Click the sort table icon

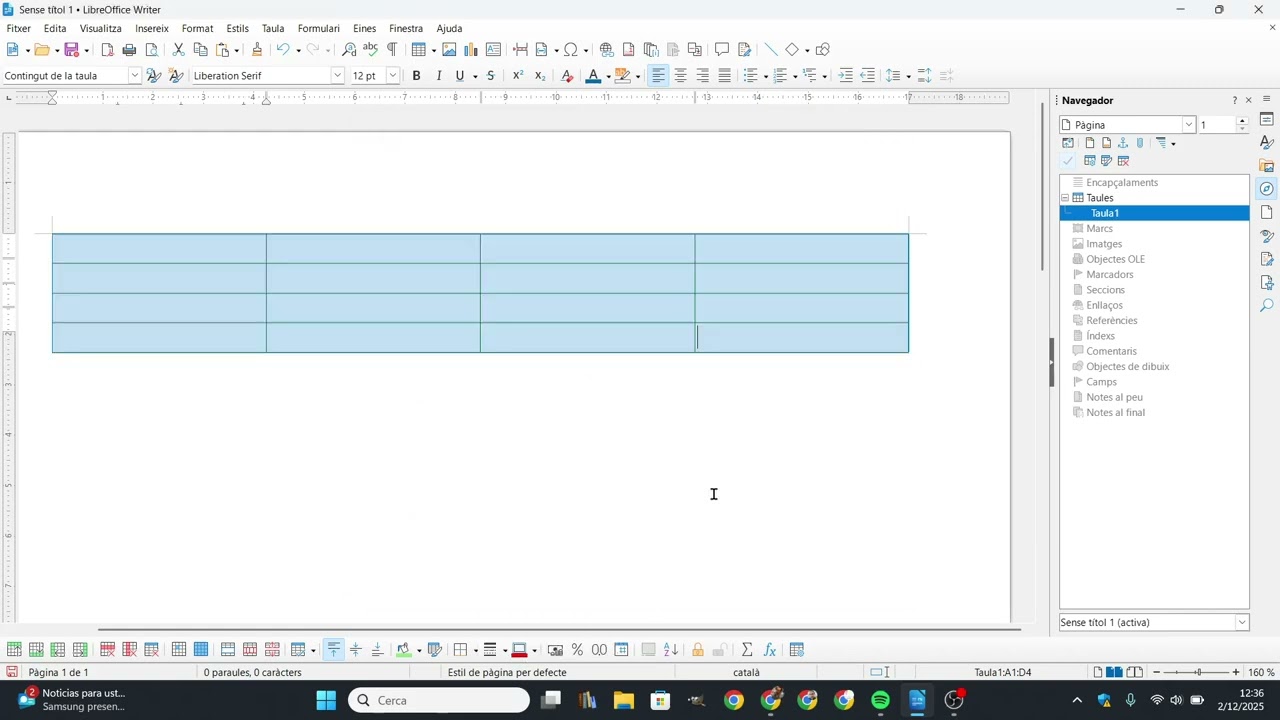click(x=671, y=650)
